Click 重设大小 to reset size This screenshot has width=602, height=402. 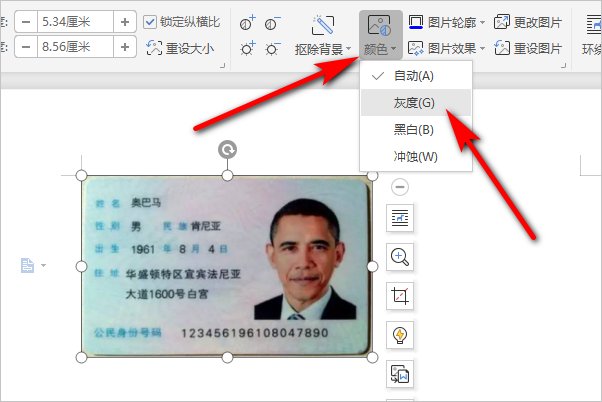[x=180, y=48]
